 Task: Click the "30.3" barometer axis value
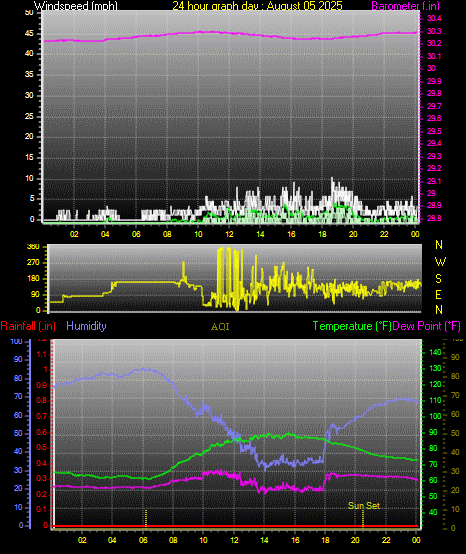434,31
